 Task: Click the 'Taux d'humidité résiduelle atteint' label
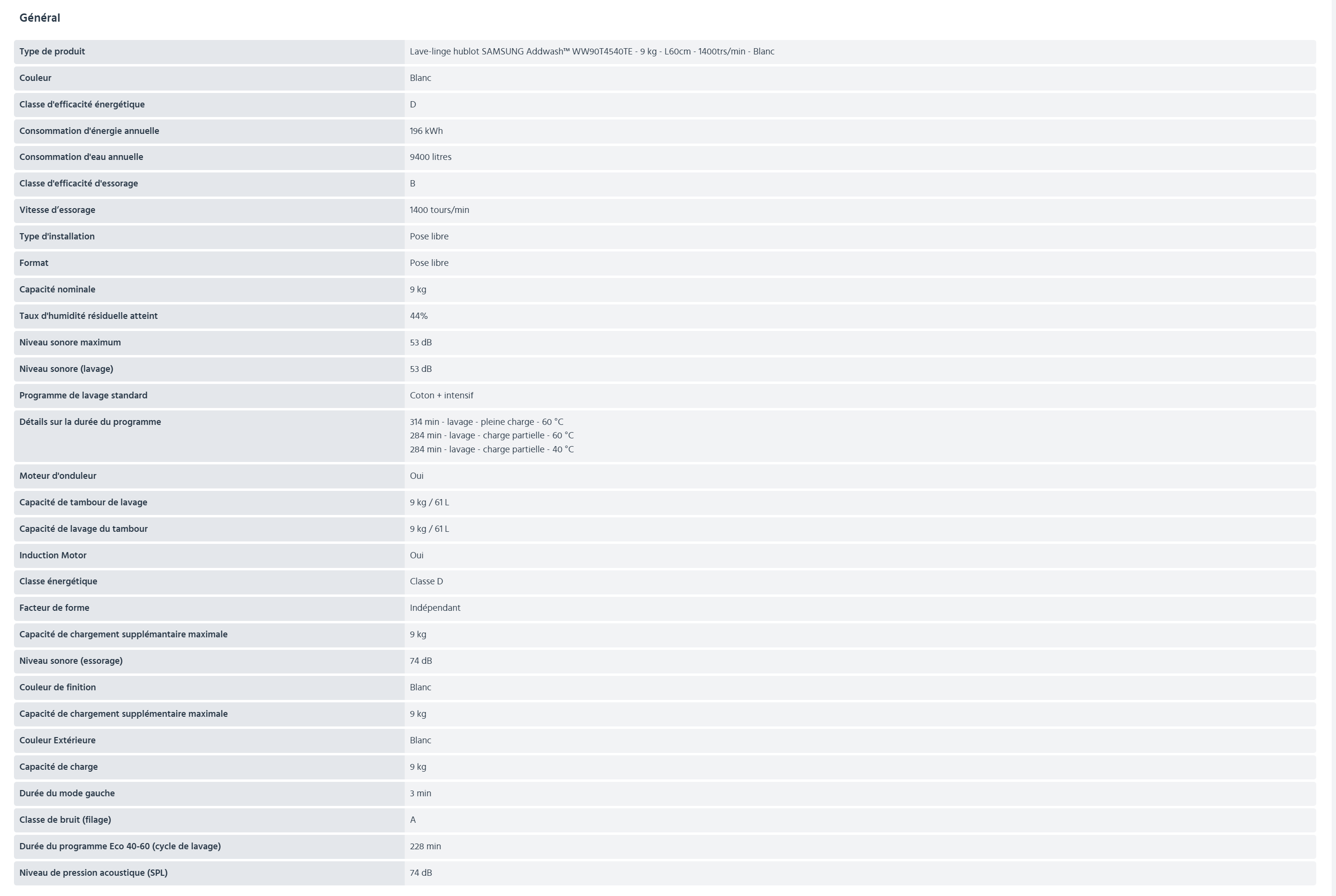(x=88, y=316)
